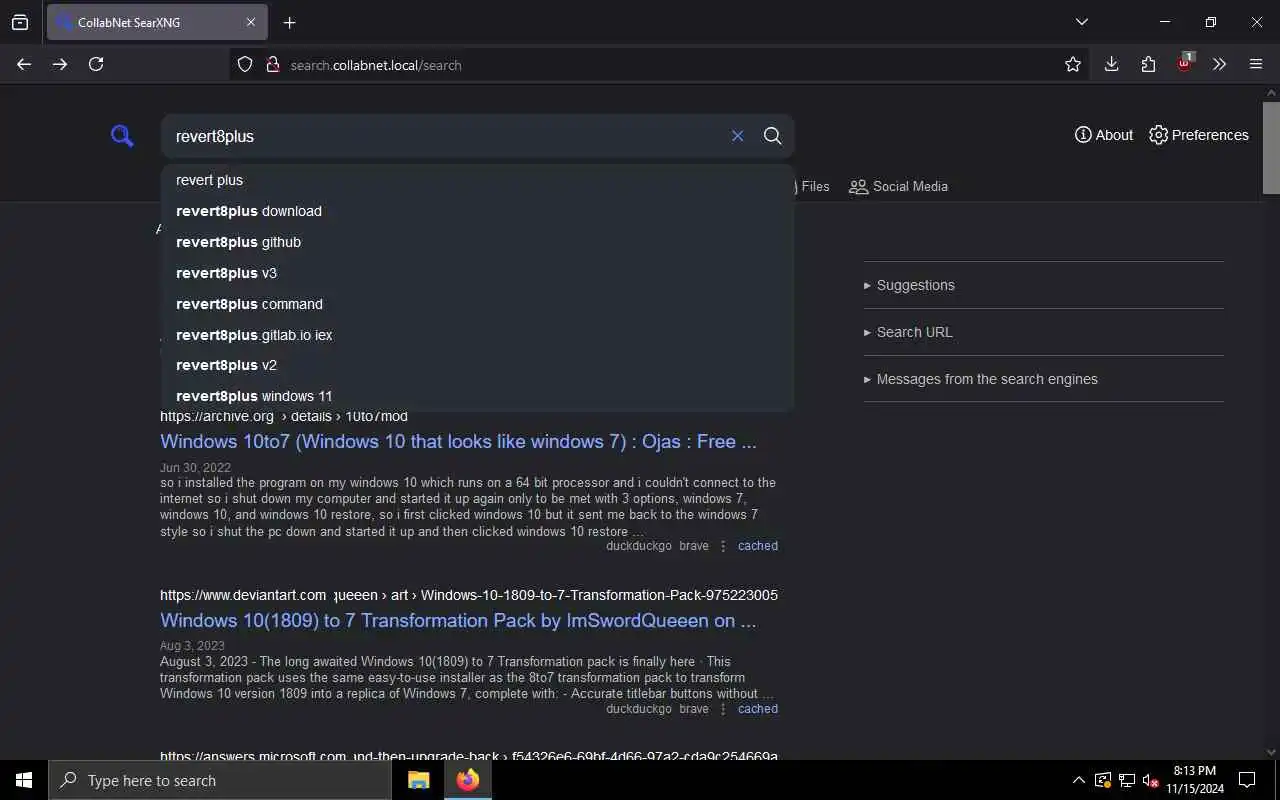Click the address bar URL field

(x=660, y=65)
